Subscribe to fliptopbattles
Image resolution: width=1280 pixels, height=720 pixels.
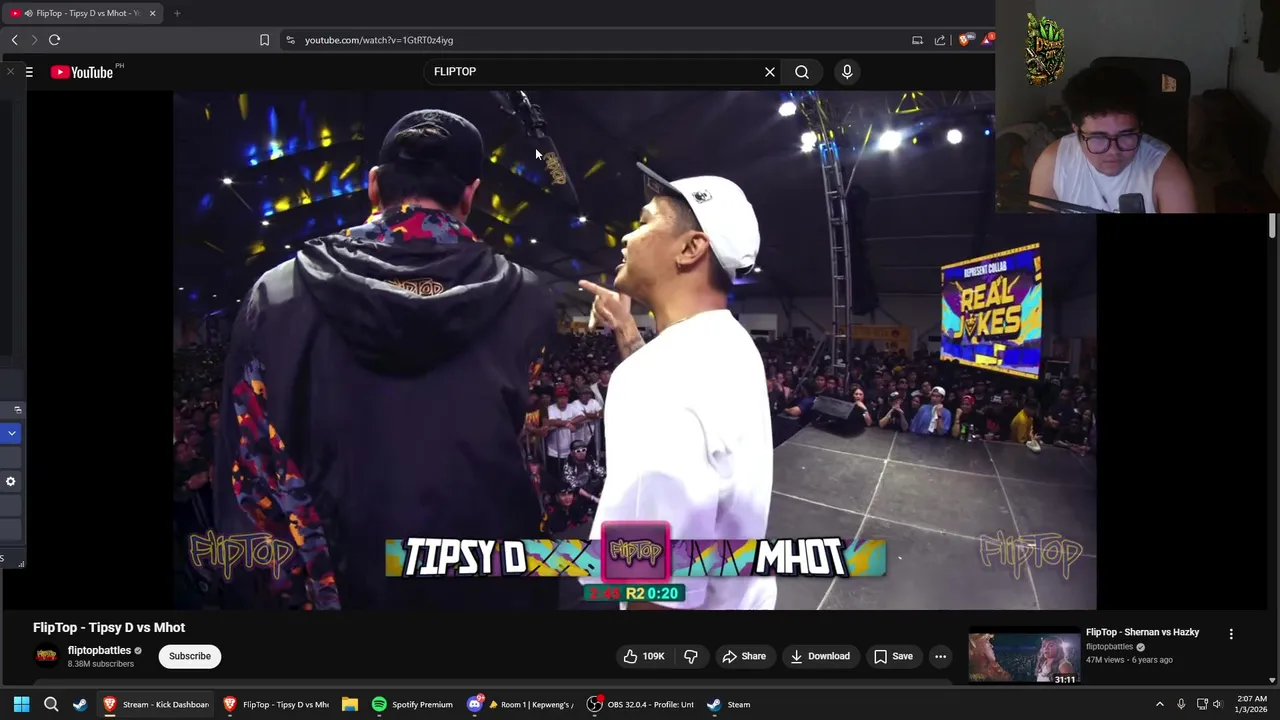(190, 656)
